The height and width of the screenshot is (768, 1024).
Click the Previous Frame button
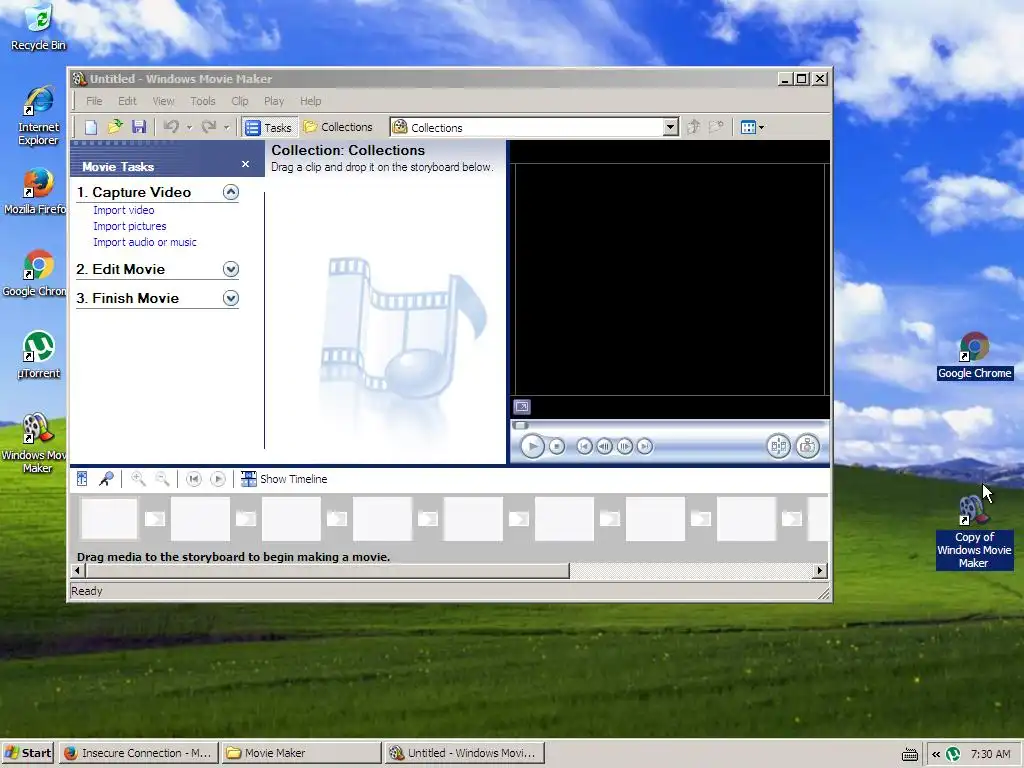point(605,446)
